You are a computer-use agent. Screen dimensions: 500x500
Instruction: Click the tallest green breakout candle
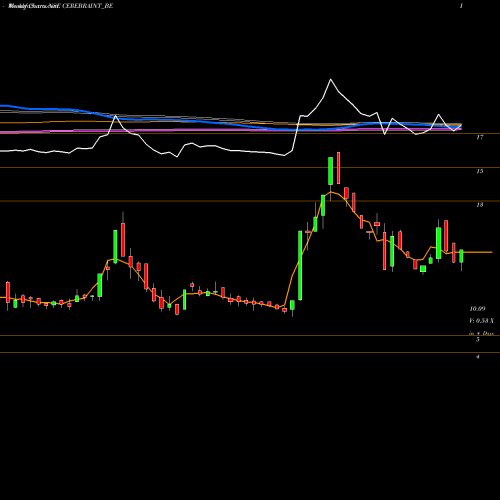(300, 265)
